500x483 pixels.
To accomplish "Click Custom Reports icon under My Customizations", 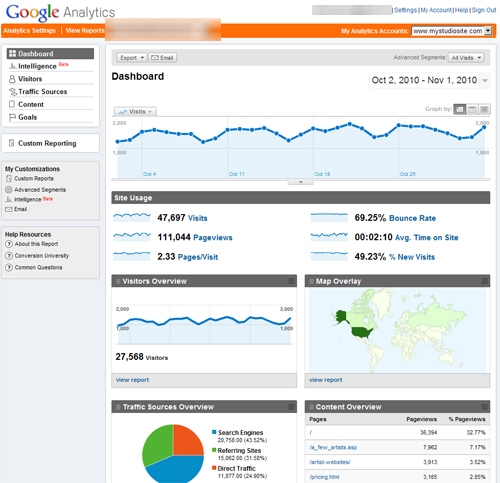I will point(9,179).
